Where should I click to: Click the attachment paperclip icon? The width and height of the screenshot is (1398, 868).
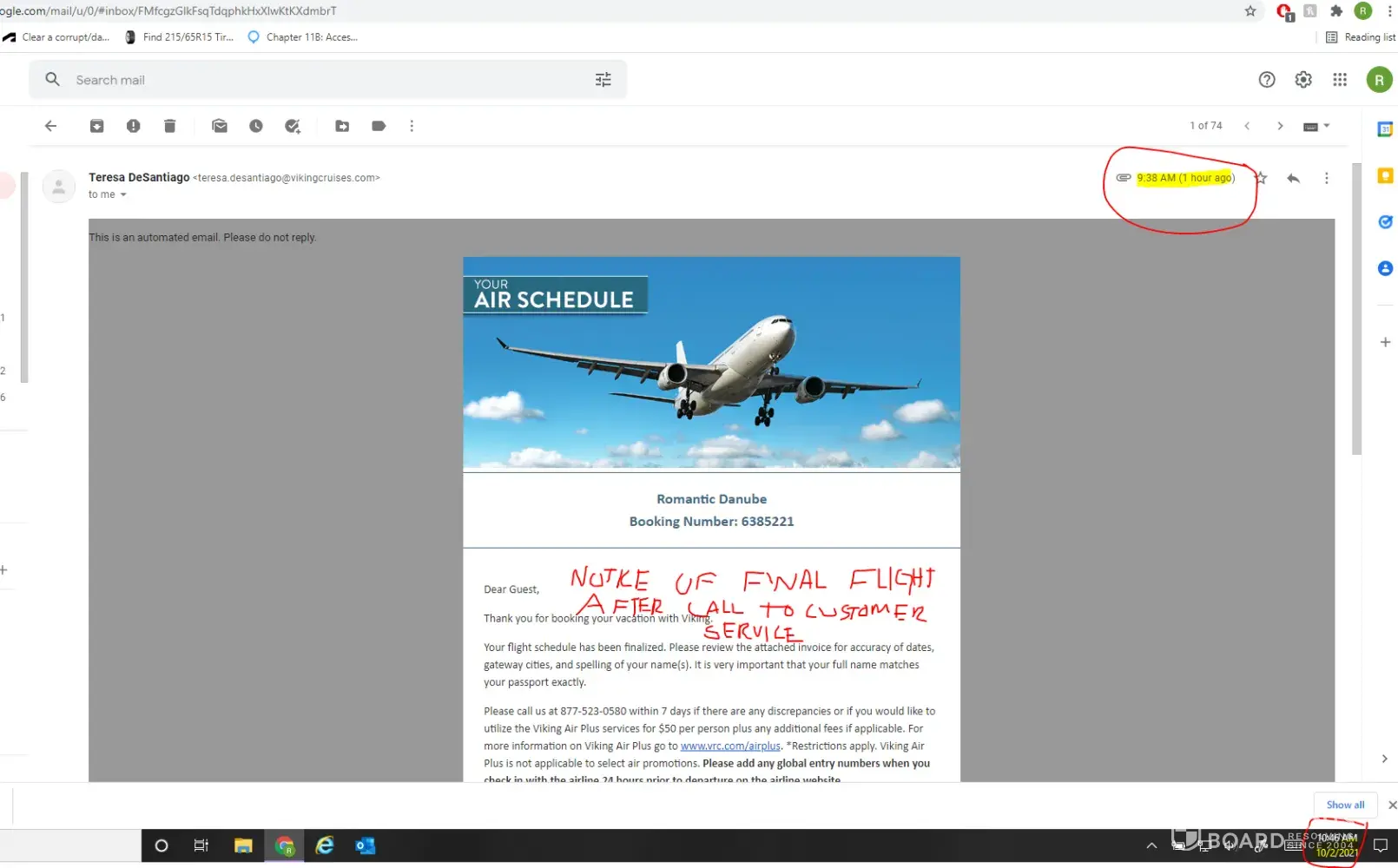click(x=1124, y=177)
